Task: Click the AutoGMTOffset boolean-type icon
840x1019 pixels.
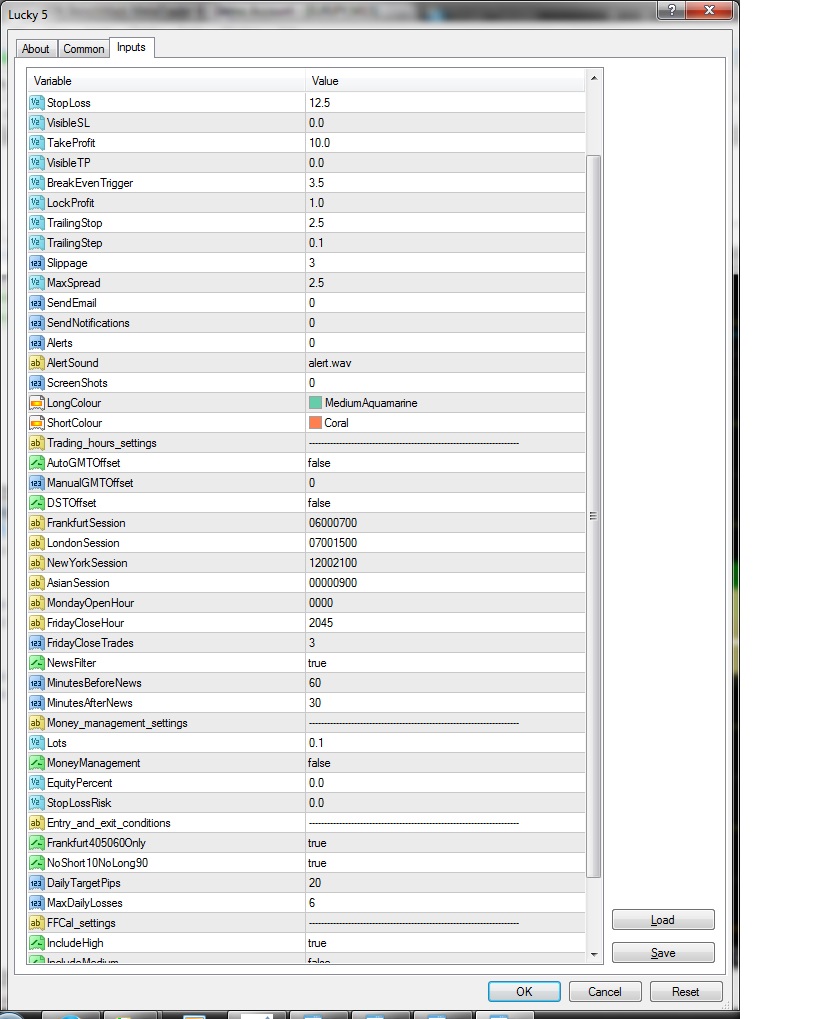Action: click(x=36, y=463)
